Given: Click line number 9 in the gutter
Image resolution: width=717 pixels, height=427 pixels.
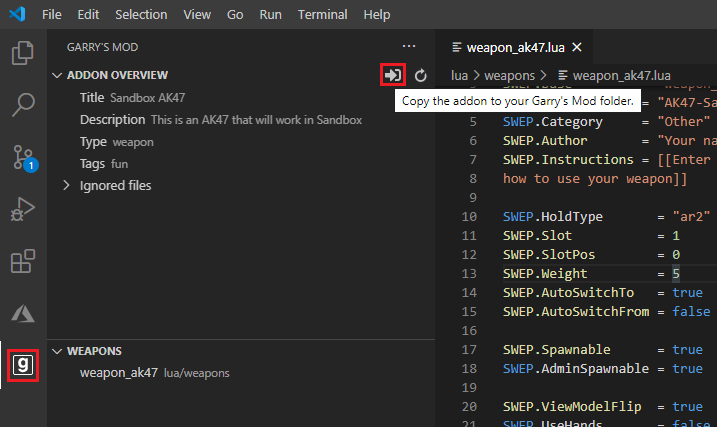Looking at the screenshot, I should [473, 197].
